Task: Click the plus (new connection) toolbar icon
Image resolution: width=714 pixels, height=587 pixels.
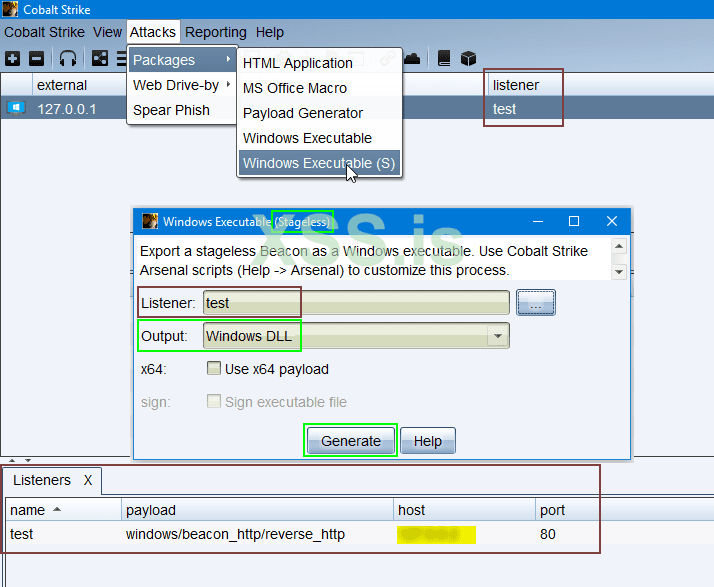Action: pyautogui.click(x=12, y=58)
